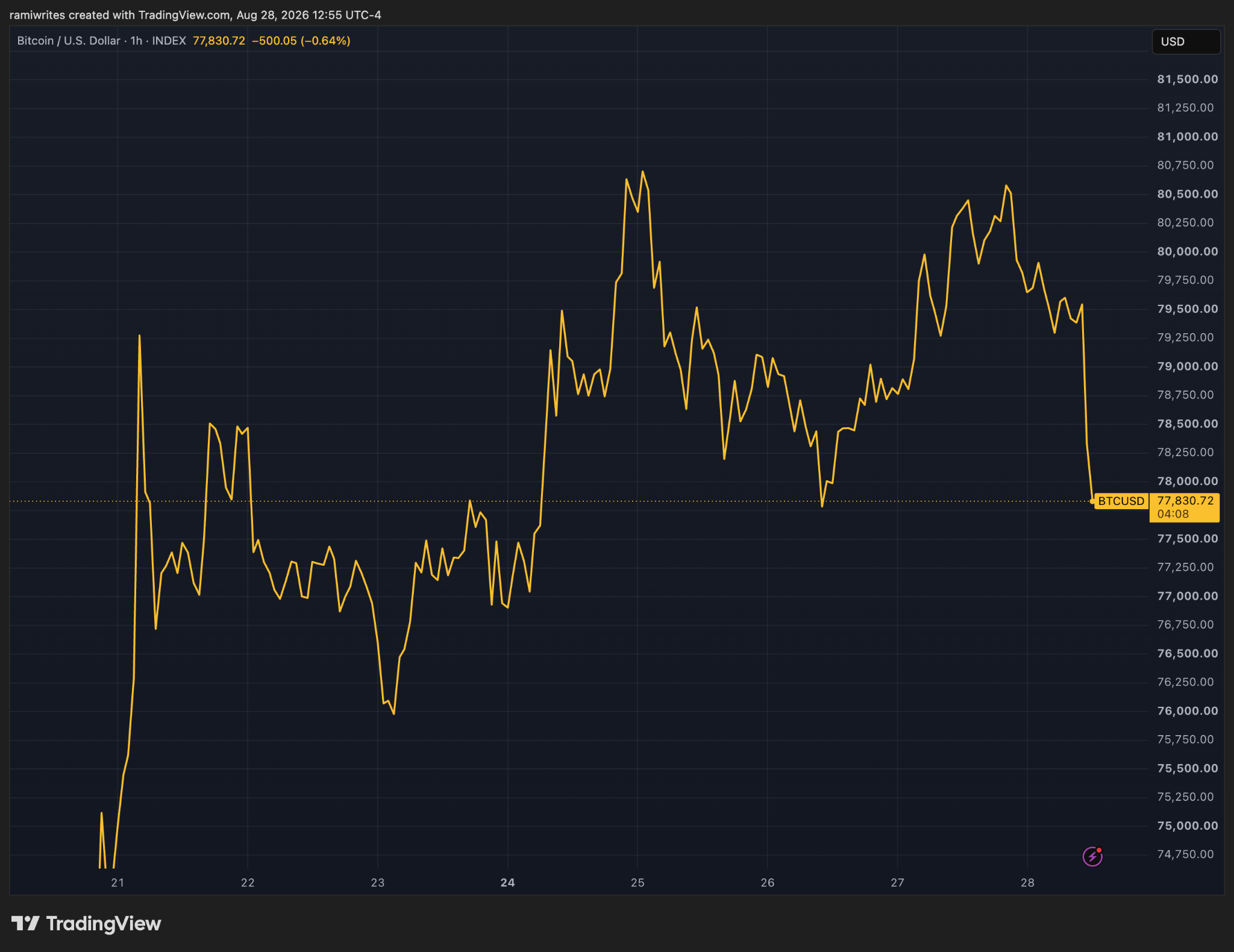The image size is (1234, 952).
Task: Click the 80,000.00 price scale label
Action: [x=1187, y=251]
